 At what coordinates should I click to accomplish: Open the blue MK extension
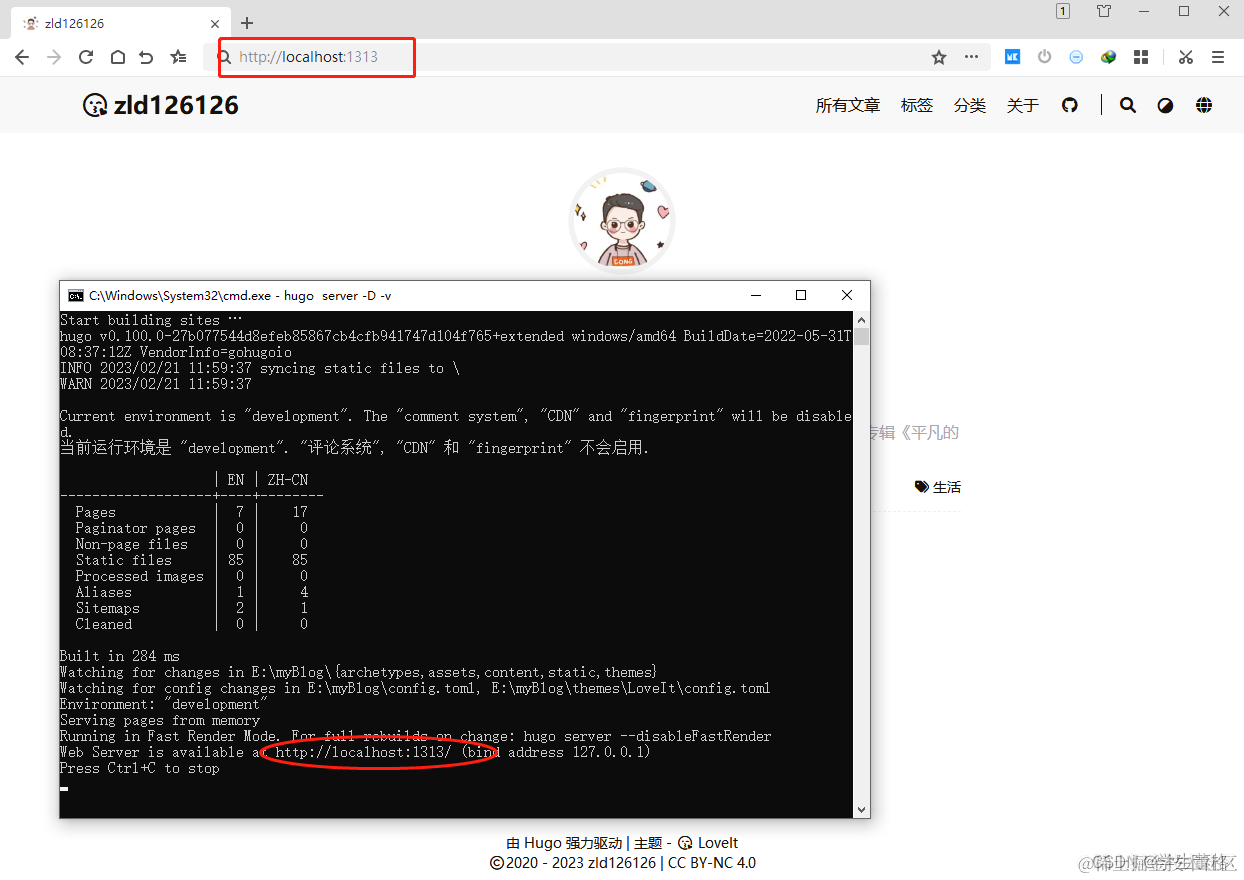pyautogui.click(x=1012, y=57)
